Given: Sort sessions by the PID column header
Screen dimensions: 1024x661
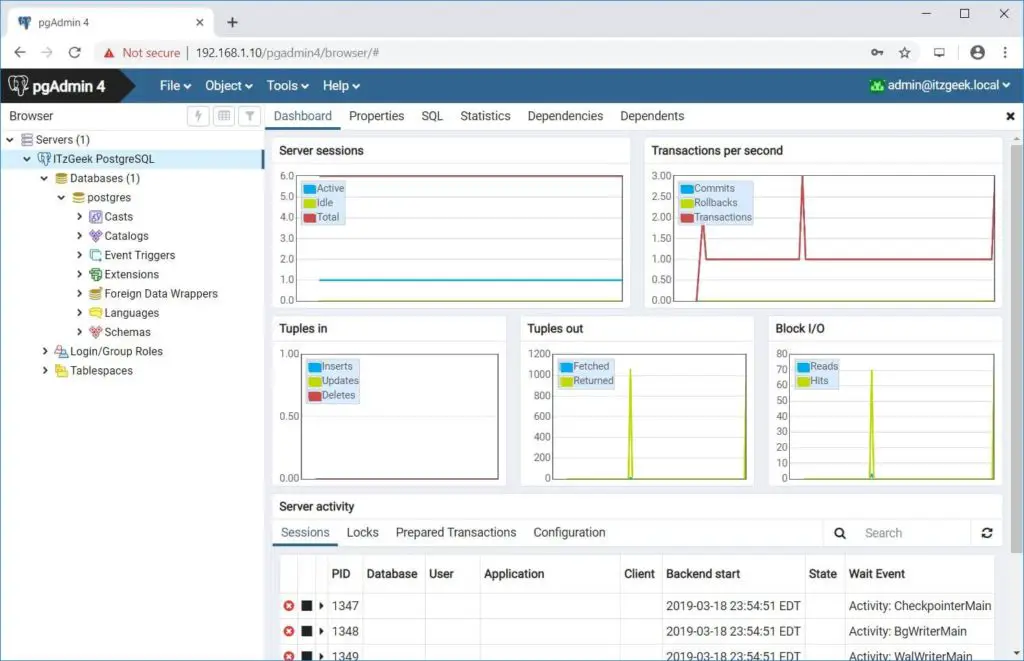Looking at the screenshot, I should [341, 573].
